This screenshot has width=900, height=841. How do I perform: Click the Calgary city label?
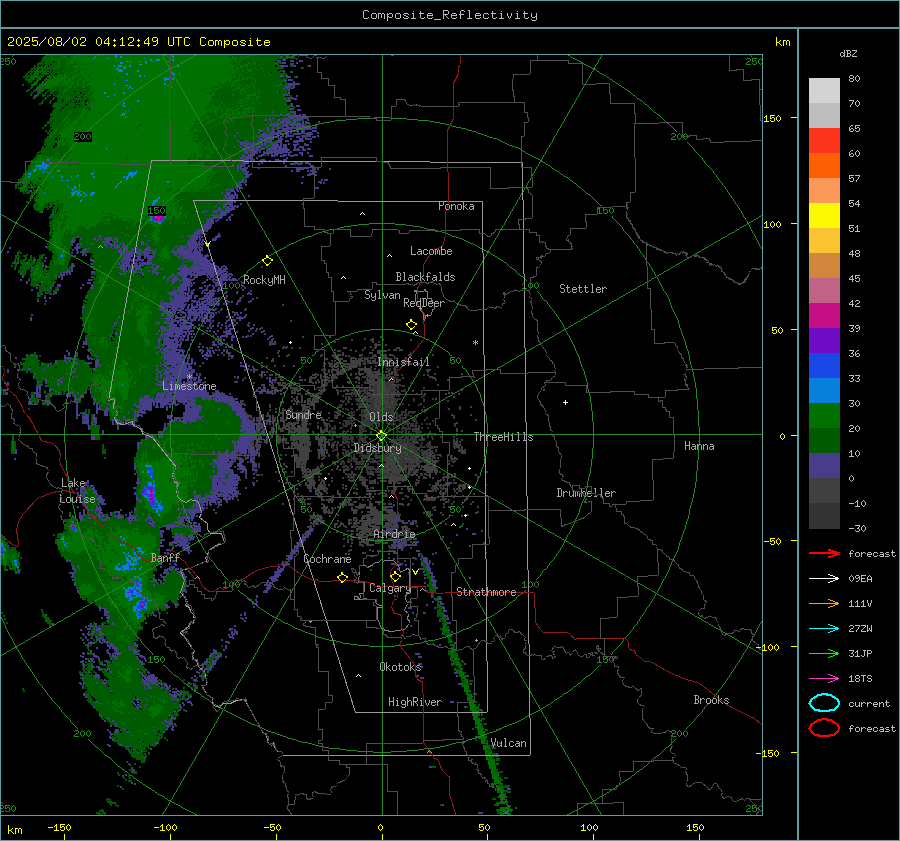tap(390, 588)
